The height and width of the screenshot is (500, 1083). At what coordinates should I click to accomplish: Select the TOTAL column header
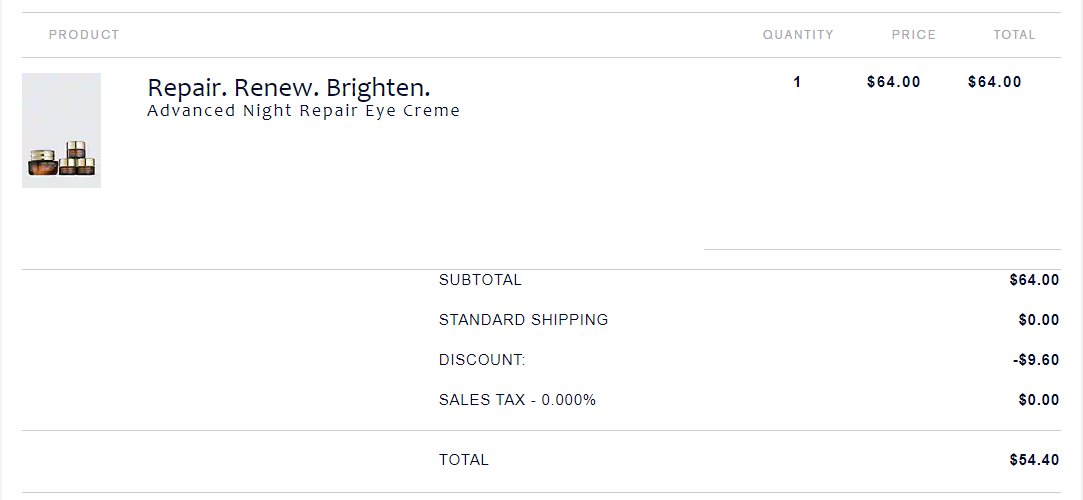(1014, 35)
